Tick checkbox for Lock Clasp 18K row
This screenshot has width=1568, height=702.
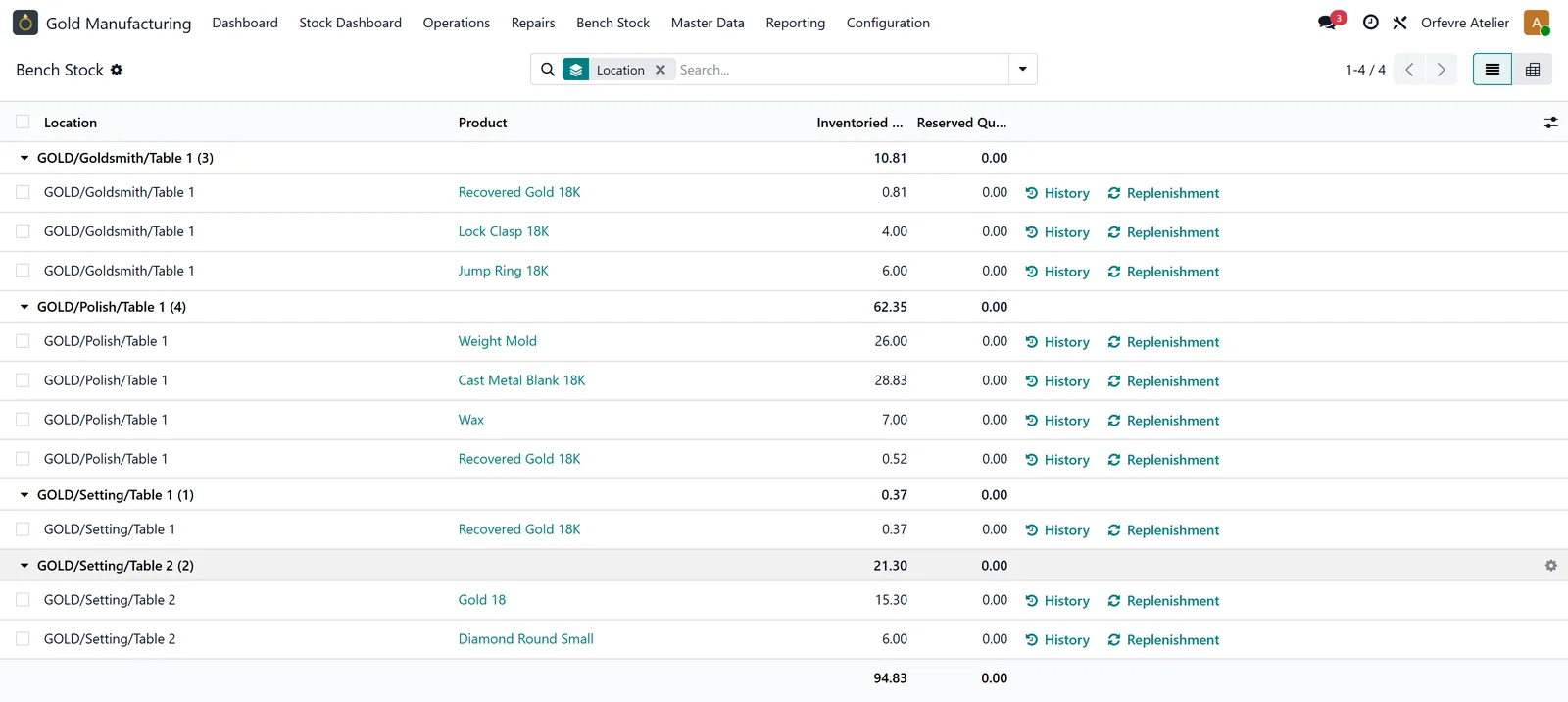coord(23,231)
